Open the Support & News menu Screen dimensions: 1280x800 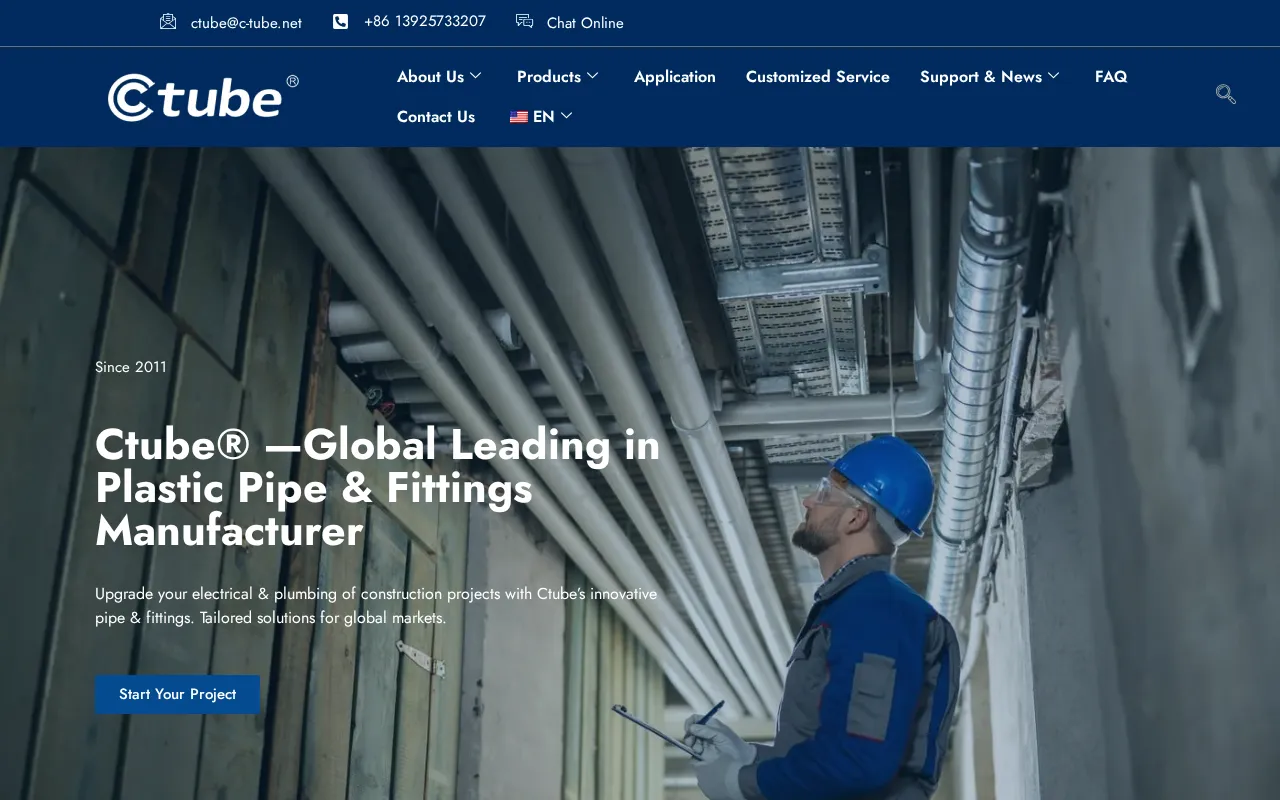[981, 77]
